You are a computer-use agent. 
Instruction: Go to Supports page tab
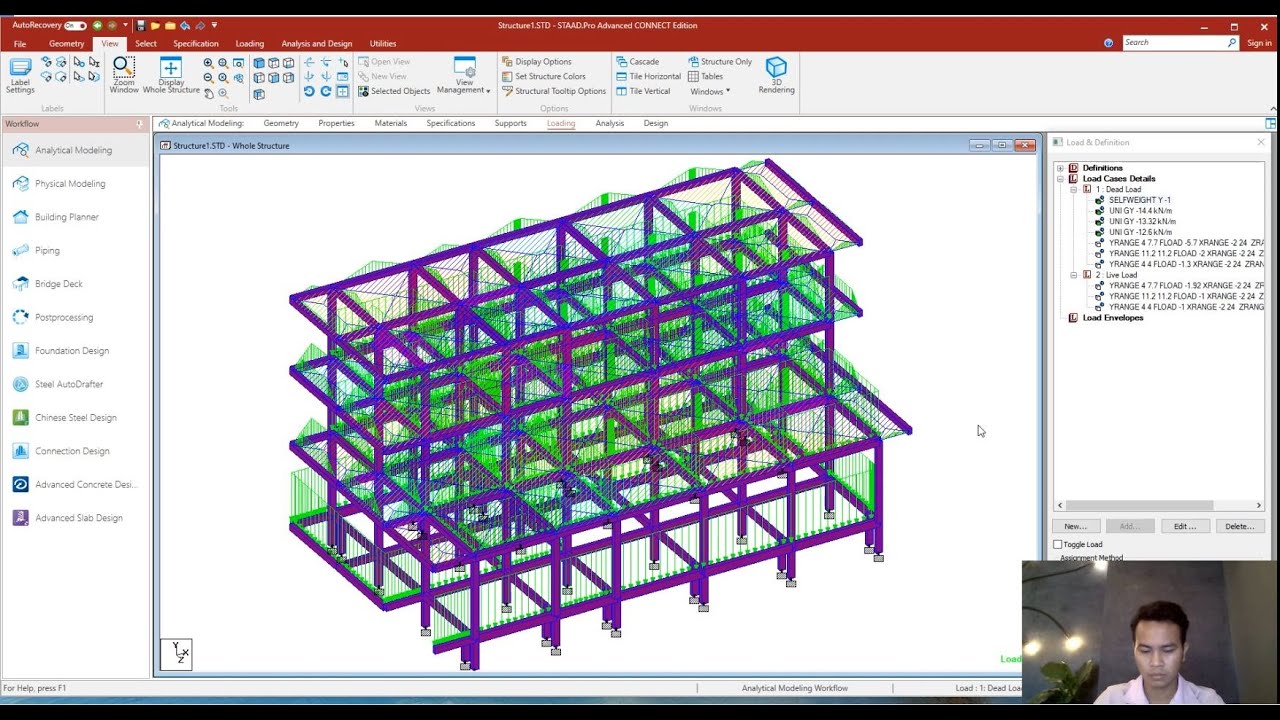510,124
